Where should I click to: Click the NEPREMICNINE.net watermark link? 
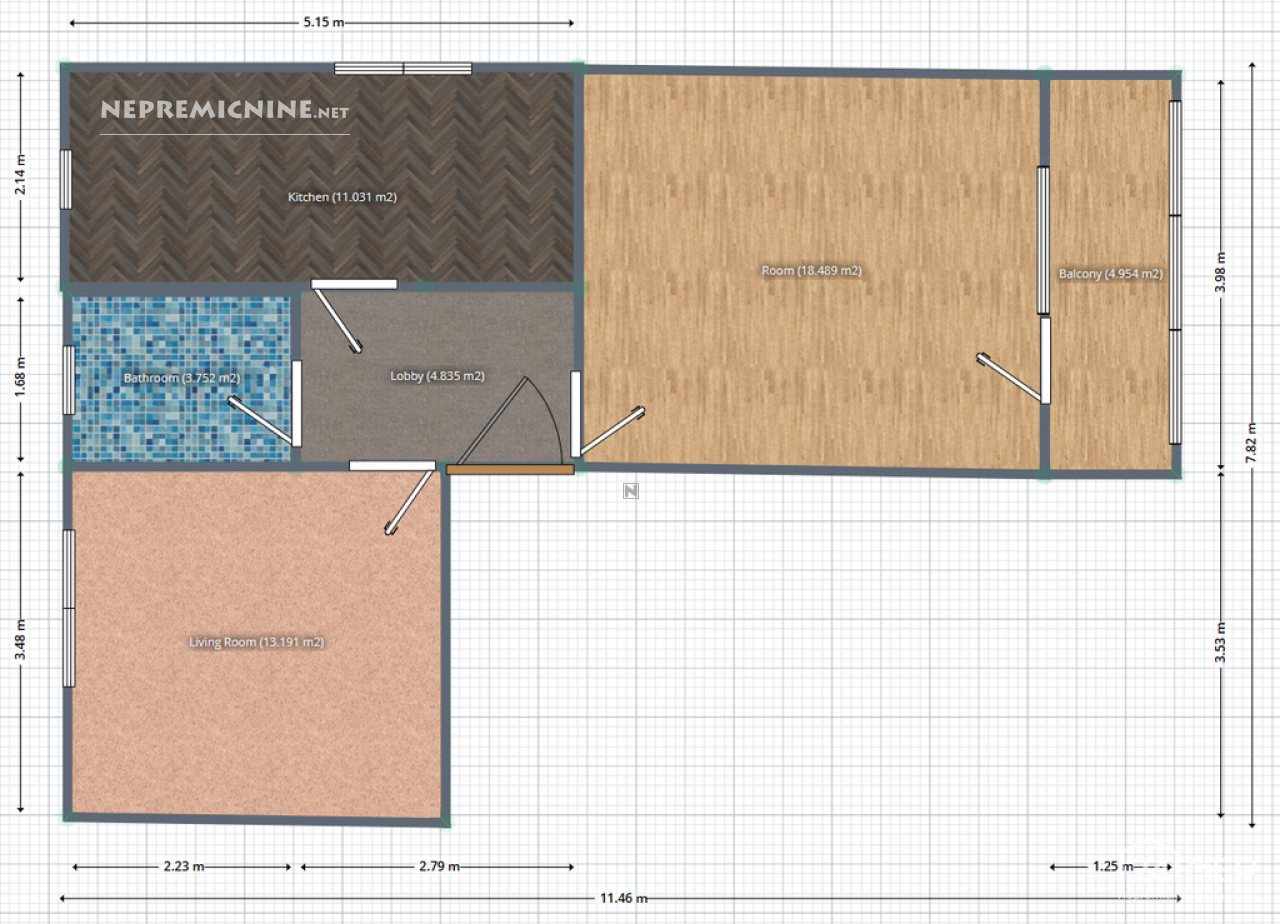pyautogui.click(x=225, y=110)
